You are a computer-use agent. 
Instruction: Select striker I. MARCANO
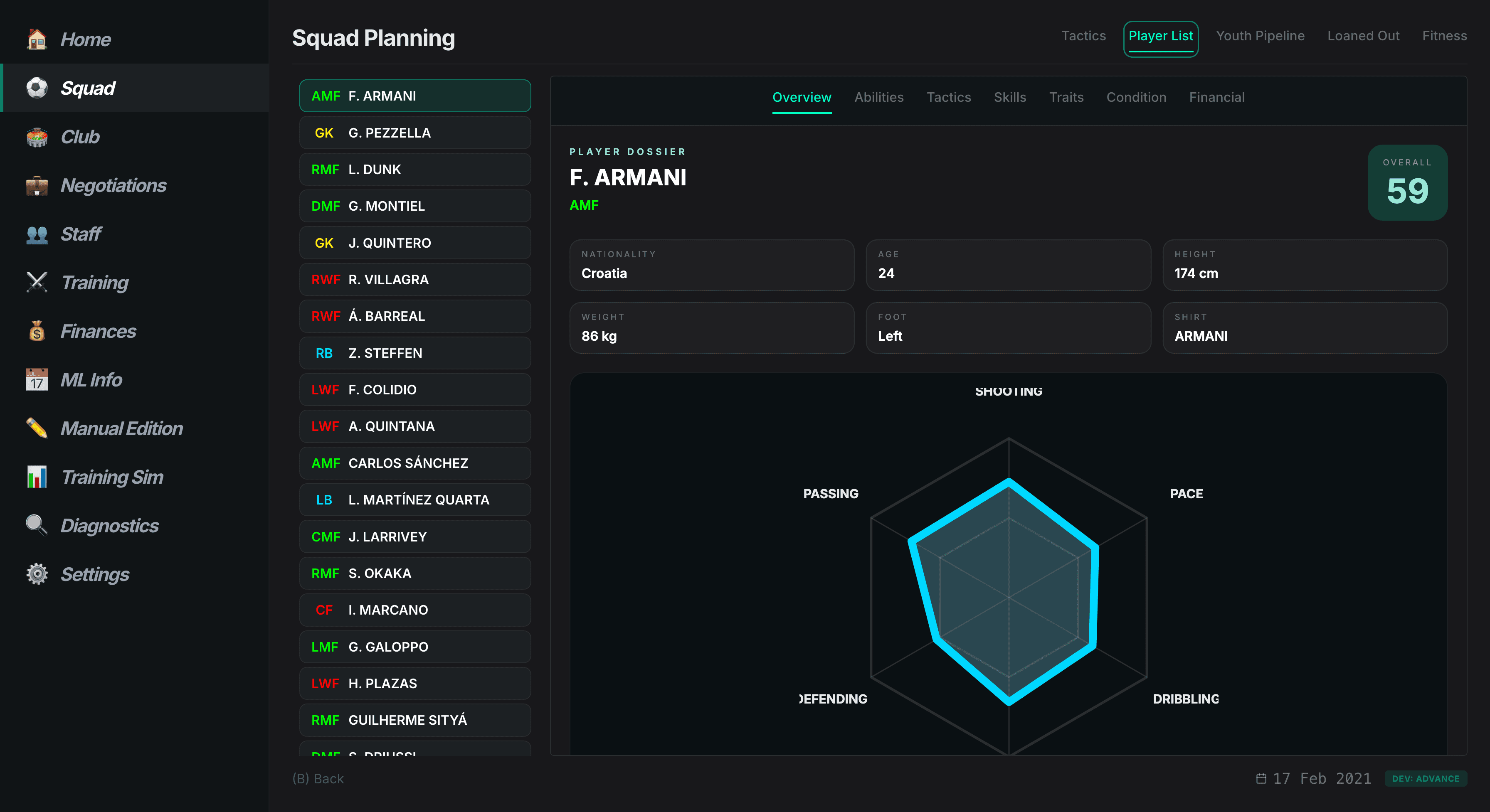(x=415, y=610)
